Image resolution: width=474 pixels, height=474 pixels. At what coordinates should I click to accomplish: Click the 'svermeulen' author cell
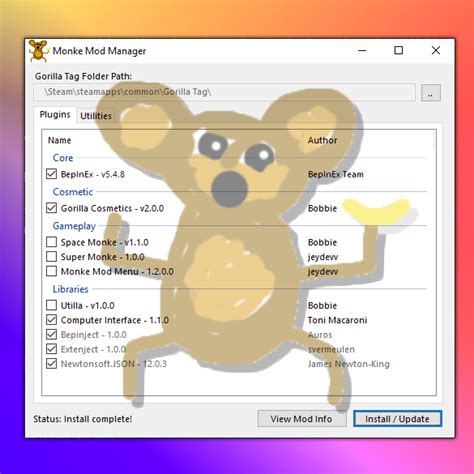tap(331, 349)
